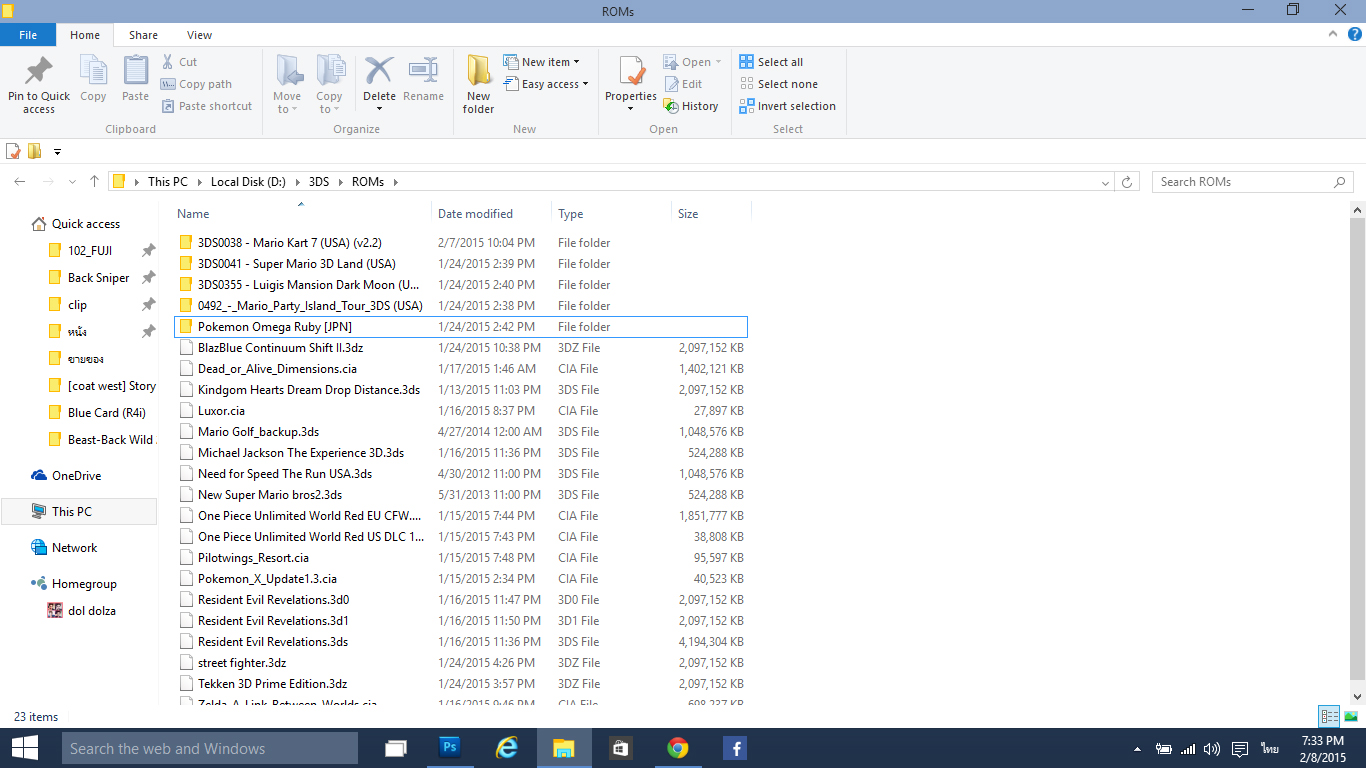Open History from the ribbon
This screenshot has width=1366, height=768.
pos(691,106)
